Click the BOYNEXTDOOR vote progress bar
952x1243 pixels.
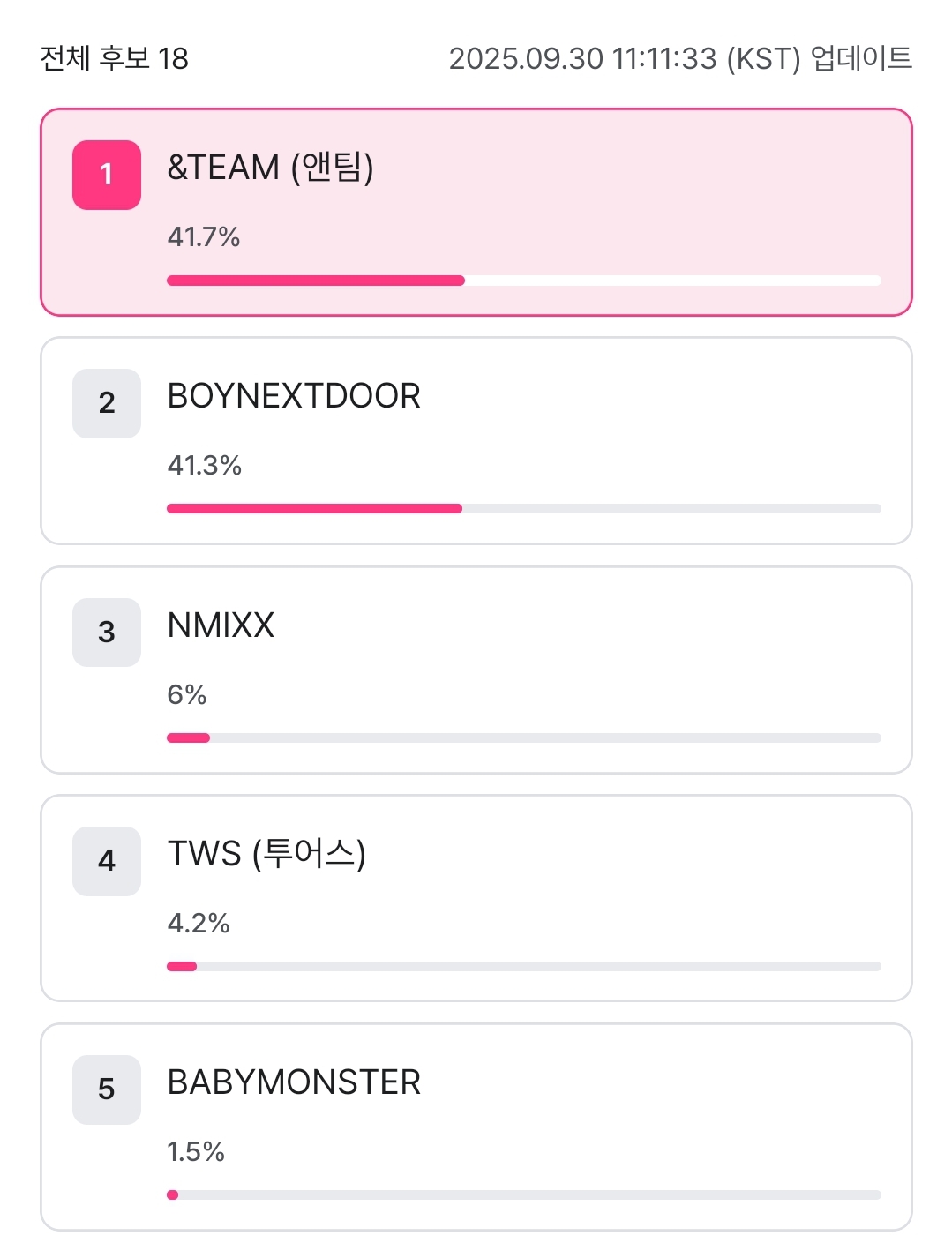point(523,509)
